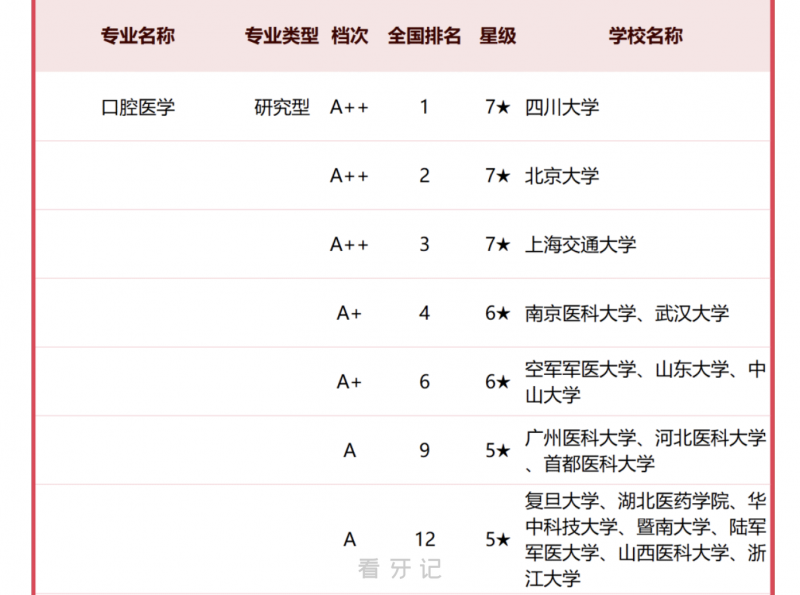Image resolution: width=800 pixels, height=595 pixels.
Task: Click rank number 9 cell
Action: point(424,451)
